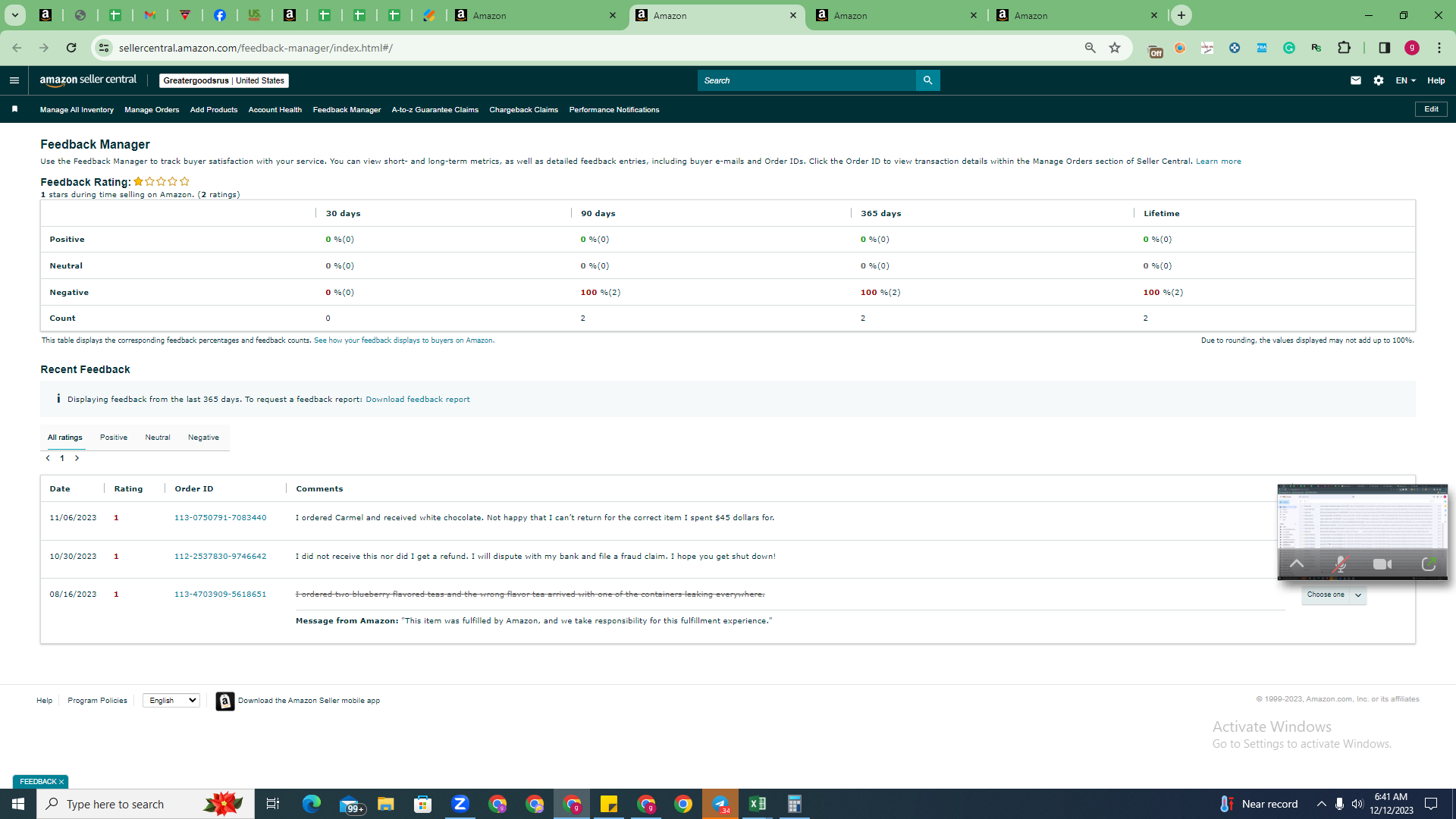
Task: Click the bookmark flag icon in navigation bar
Action: pos(14,109)
